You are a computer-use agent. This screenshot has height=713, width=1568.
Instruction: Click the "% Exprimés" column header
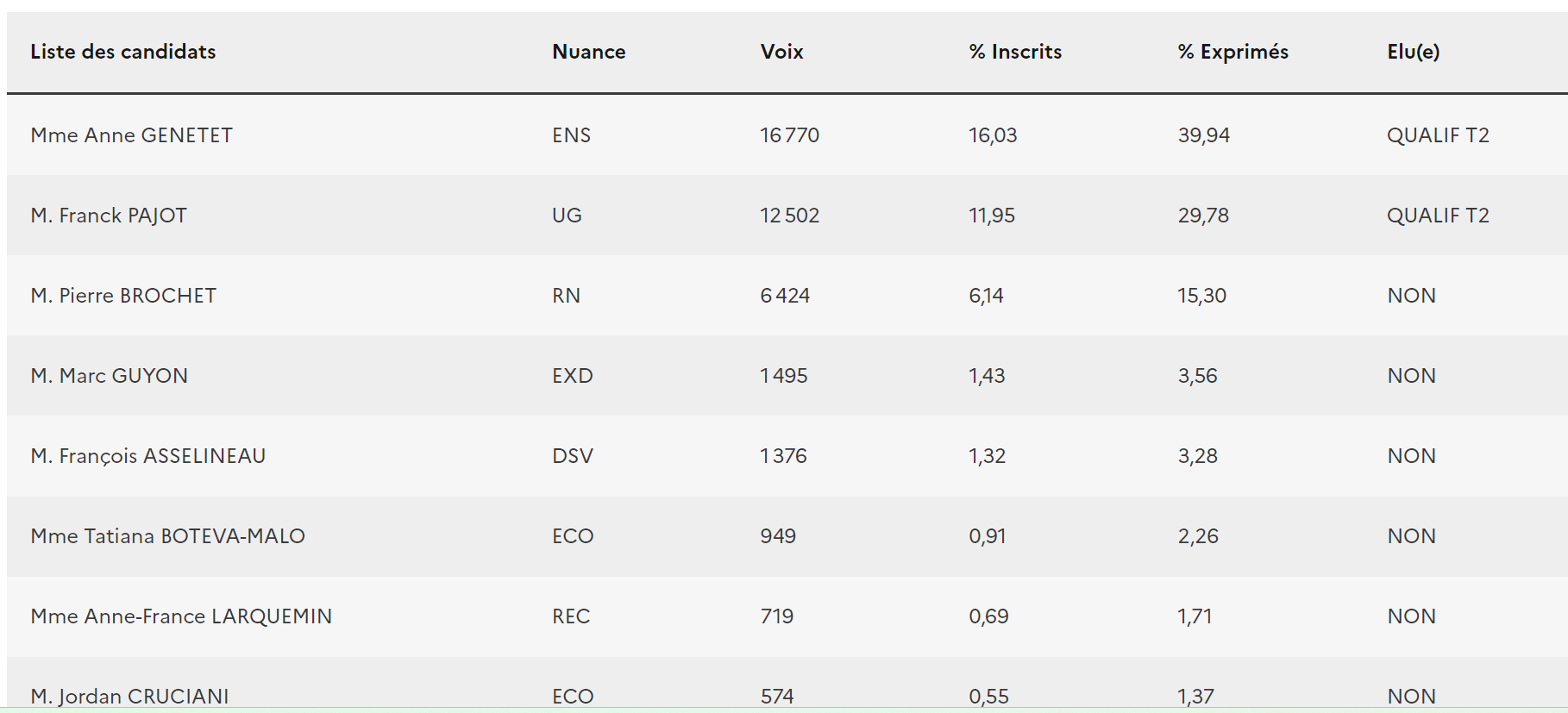(x=1232, y=52)
